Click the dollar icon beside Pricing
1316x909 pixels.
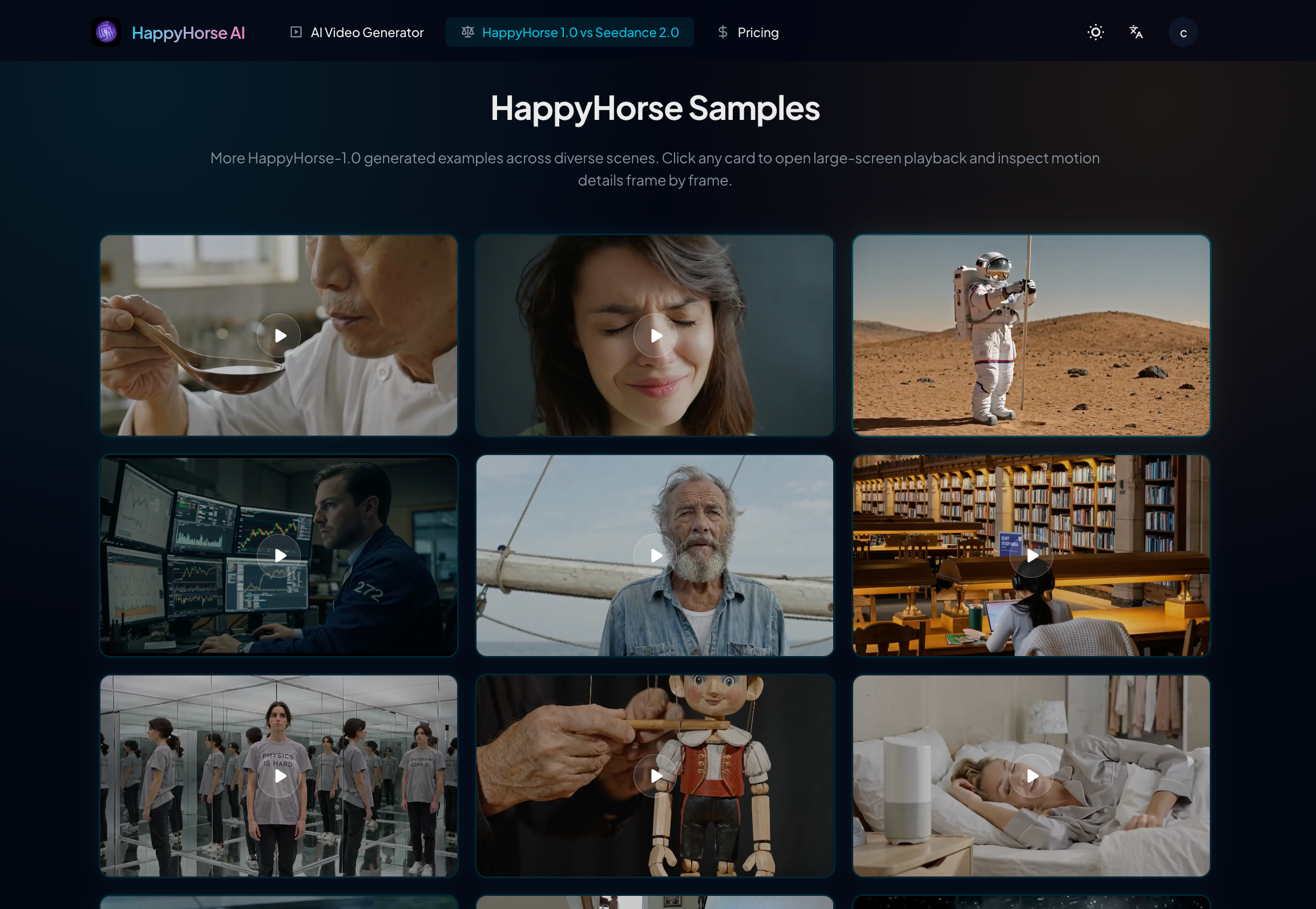(x=722, y=32)
